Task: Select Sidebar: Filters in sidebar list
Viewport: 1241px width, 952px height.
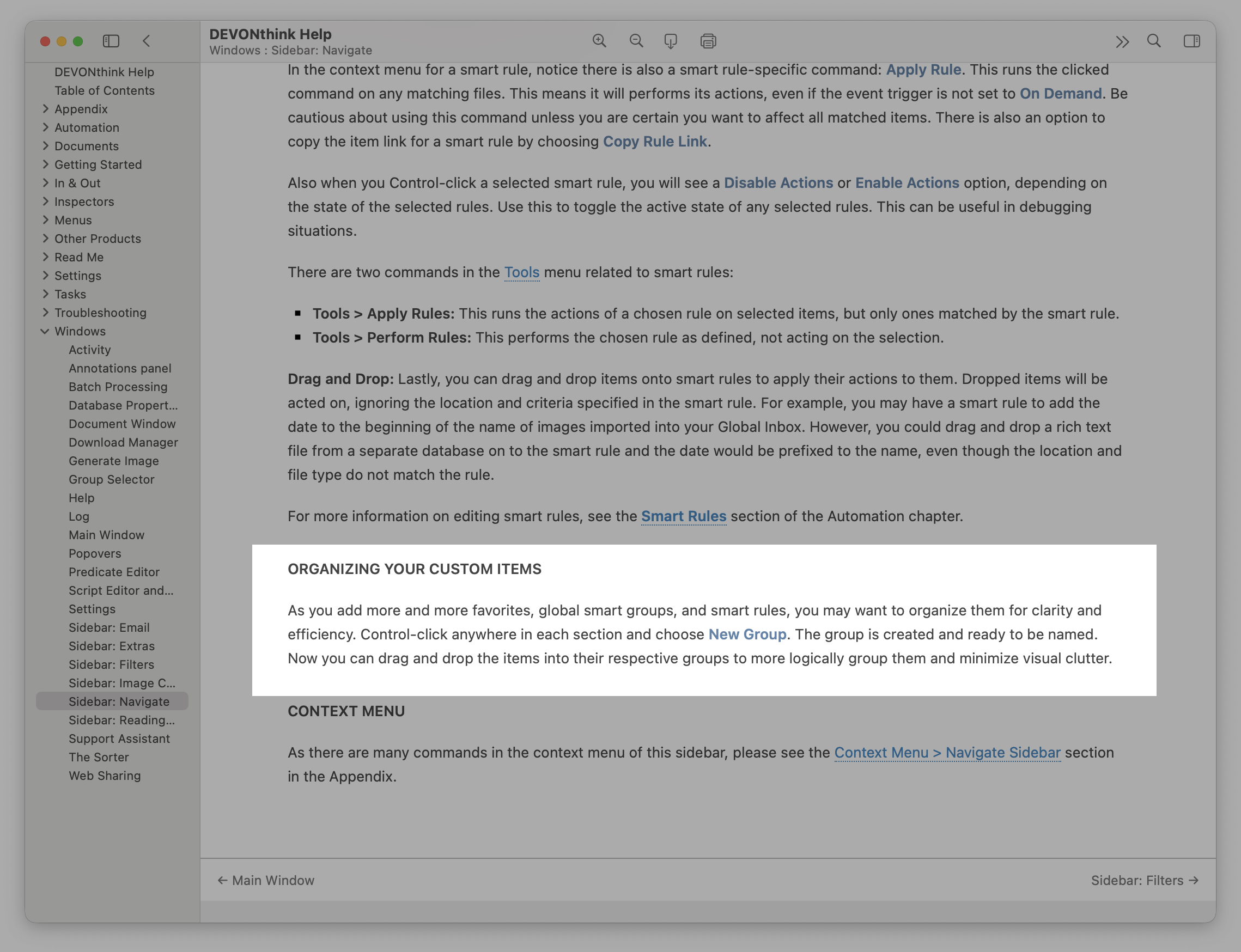Action: coord(111,664)
